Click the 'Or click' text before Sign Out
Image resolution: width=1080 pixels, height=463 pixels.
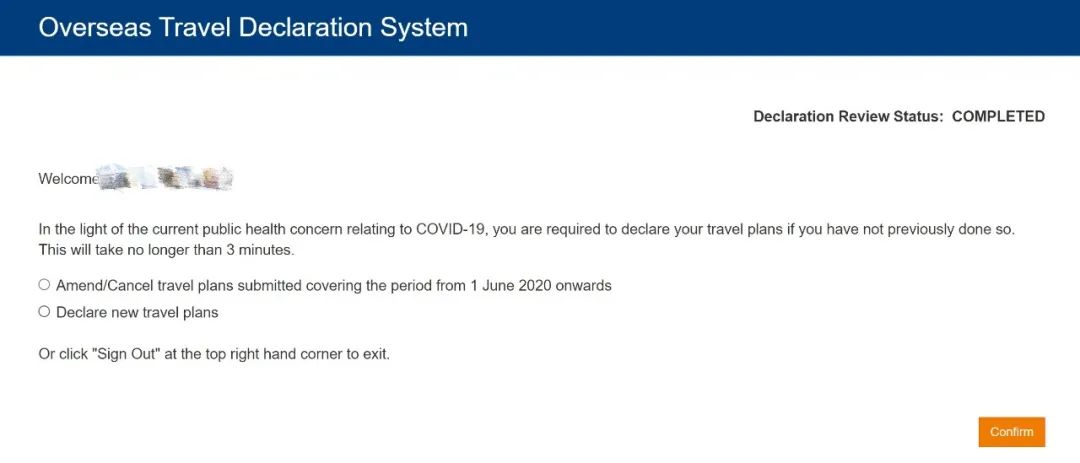(x=60, y=354)
